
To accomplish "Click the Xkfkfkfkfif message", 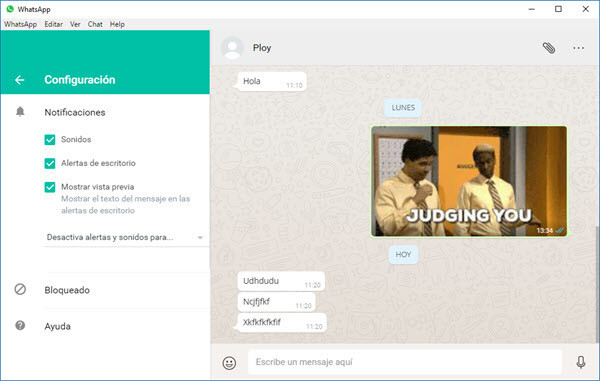I will 282,322.
